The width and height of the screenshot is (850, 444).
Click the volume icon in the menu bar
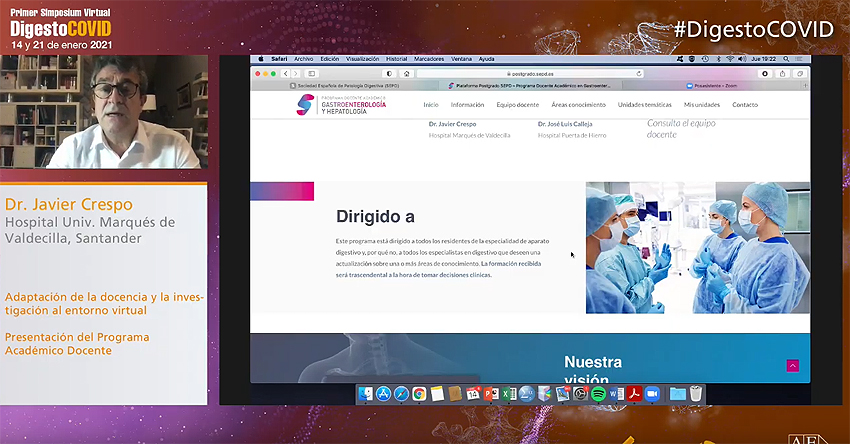click(742, 59)
